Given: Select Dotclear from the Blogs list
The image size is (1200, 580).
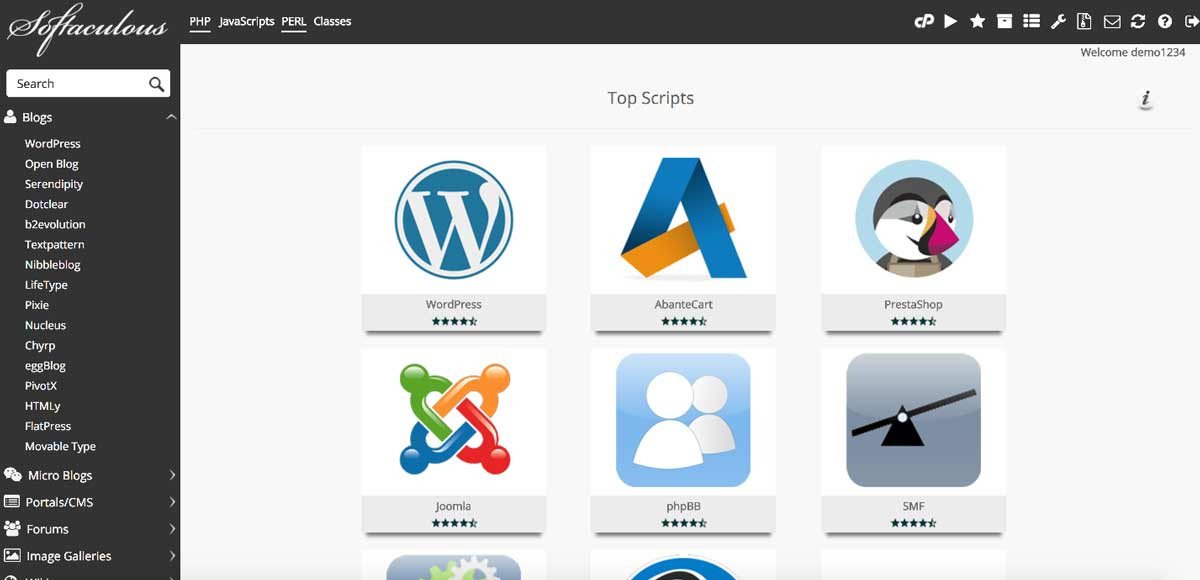Looking at the screenshot, I should tap(47, 204).
